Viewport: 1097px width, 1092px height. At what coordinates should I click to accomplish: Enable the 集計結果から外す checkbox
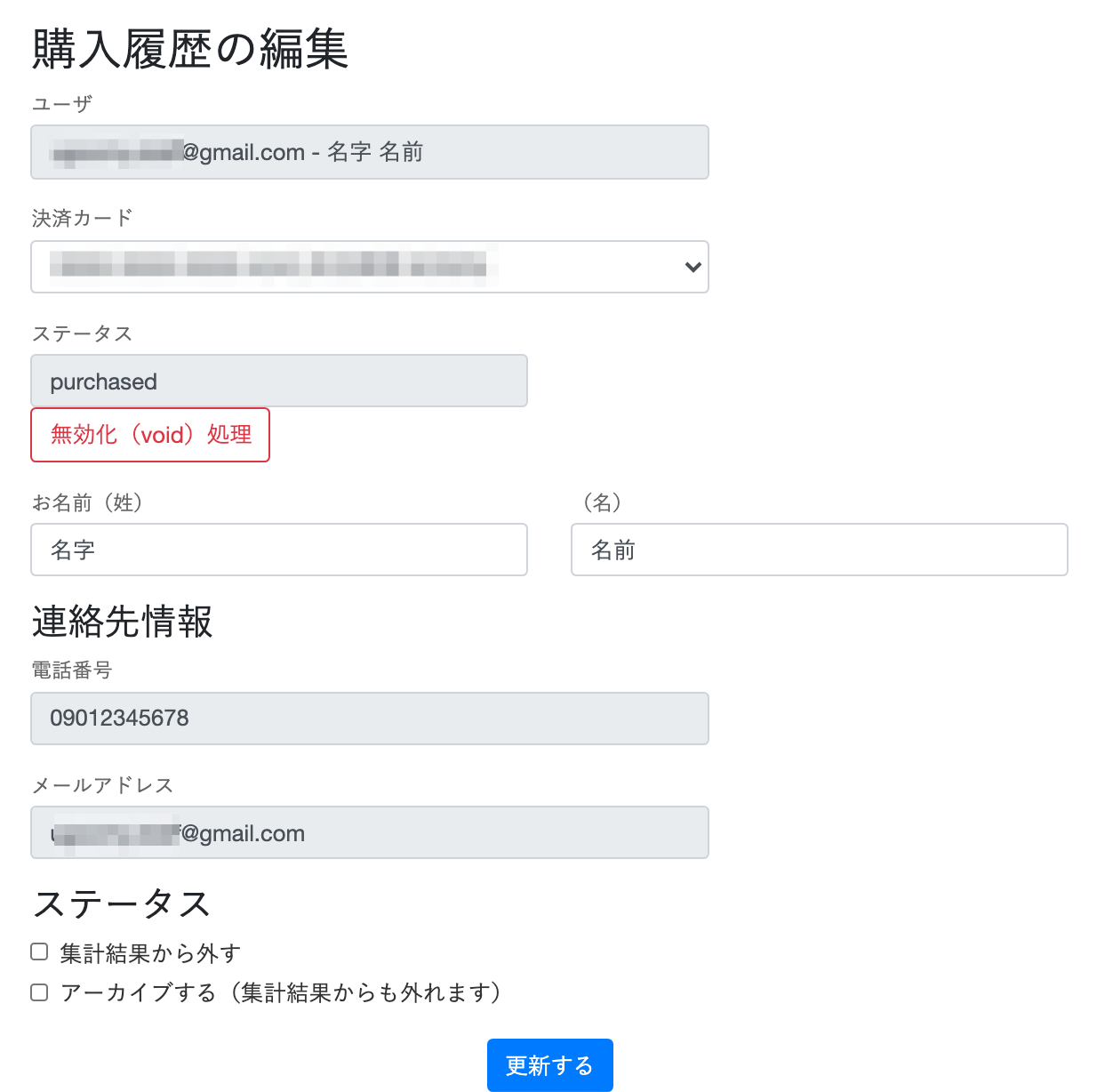[x=39, y=952]
